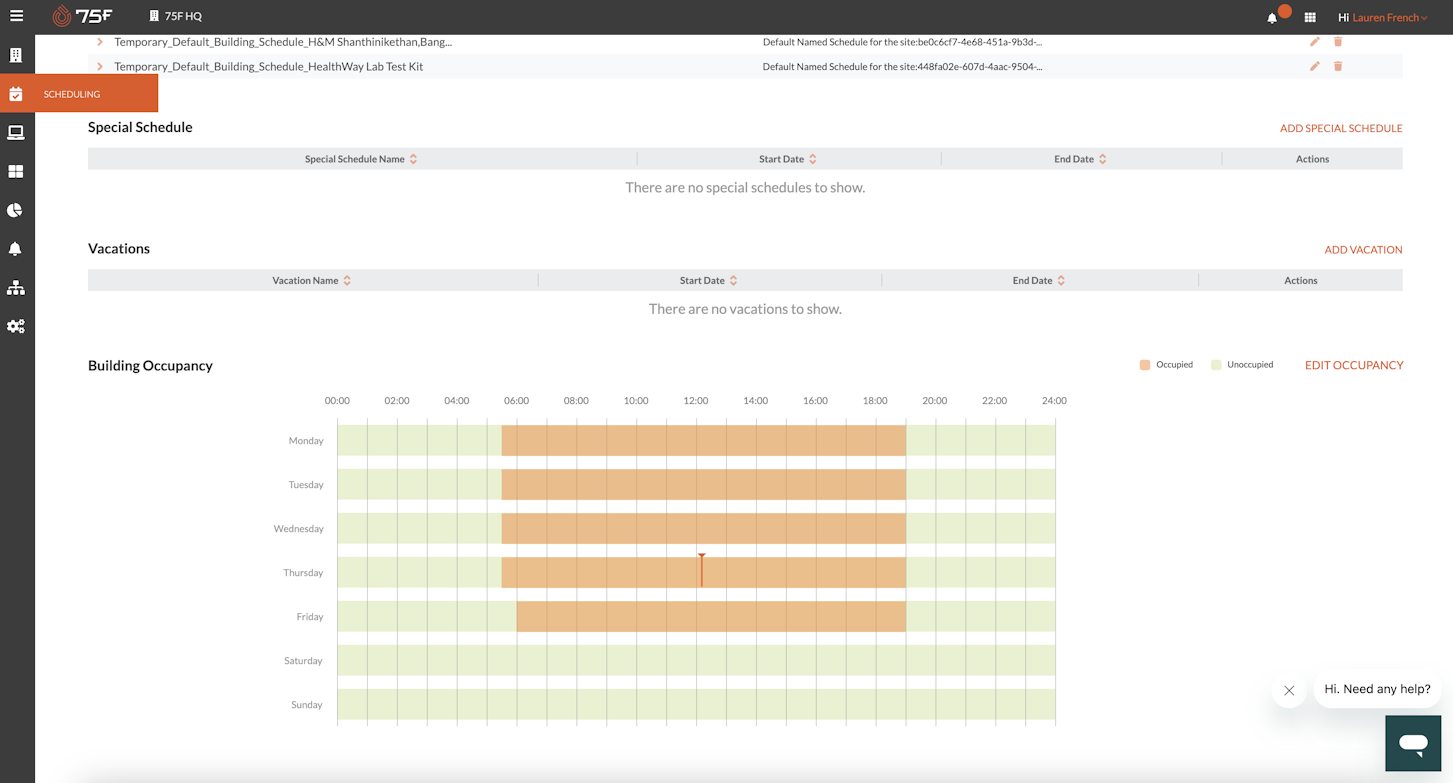Image resolution: width=1453 pixels, height=783 pixels.
Task: Click the Special Schedule Actions column header
Action: click(1312, 159)
